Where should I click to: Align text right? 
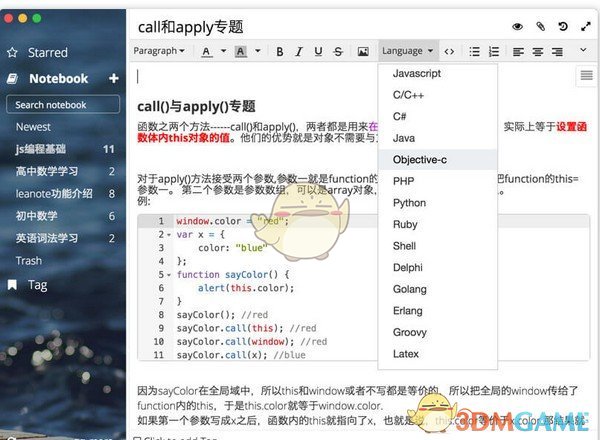(557, 51)
